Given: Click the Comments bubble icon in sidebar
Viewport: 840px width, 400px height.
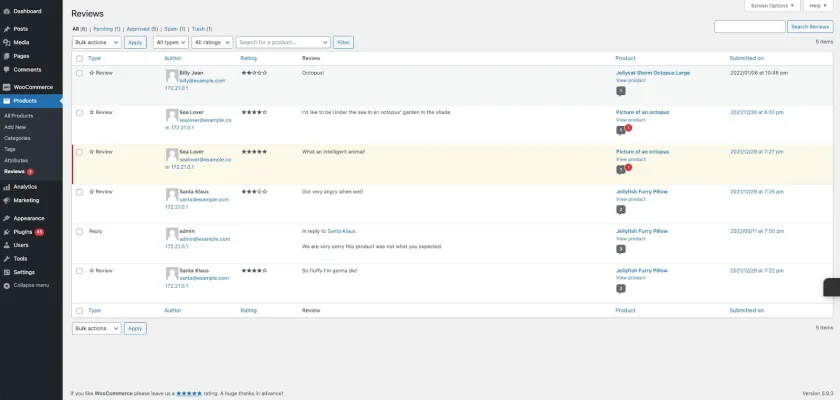Looking at the screenshot, I should coord(6,70).
